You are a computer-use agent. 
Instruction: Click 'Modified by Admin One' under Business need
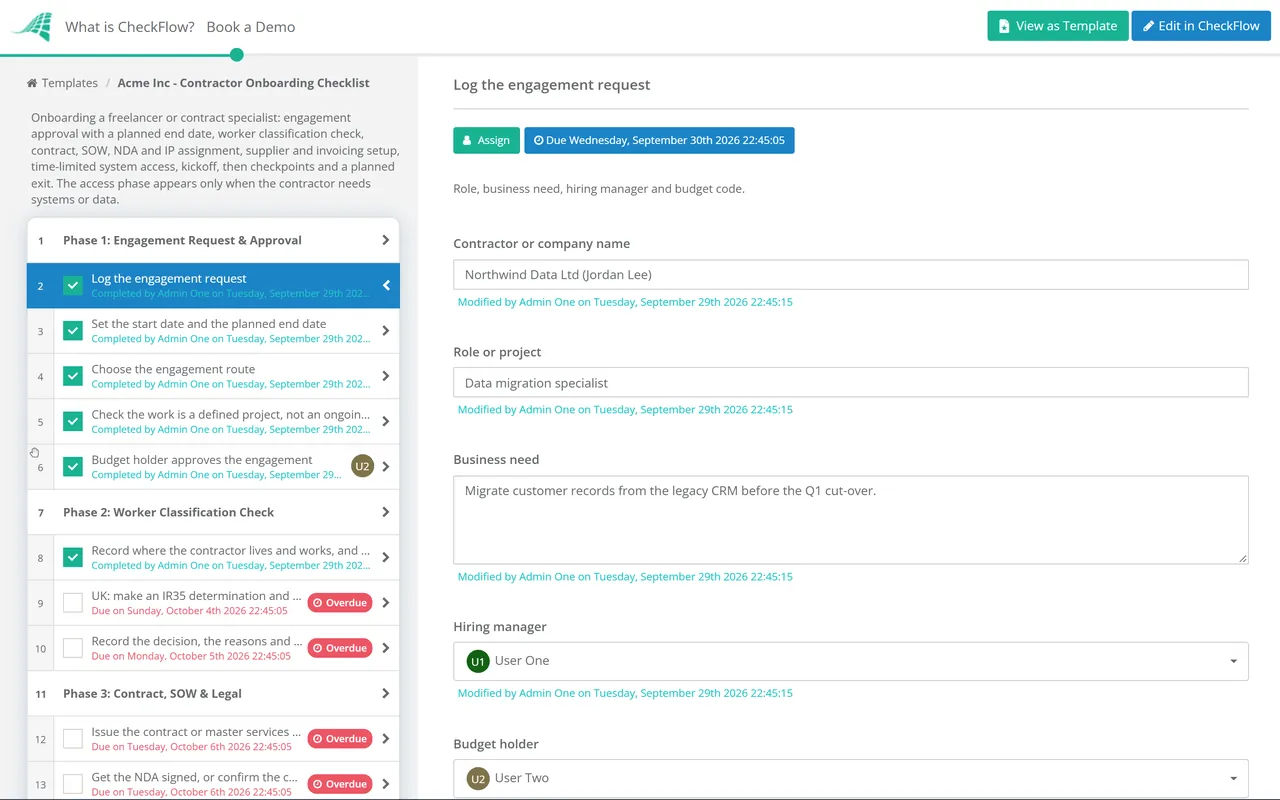click(625, 576)
